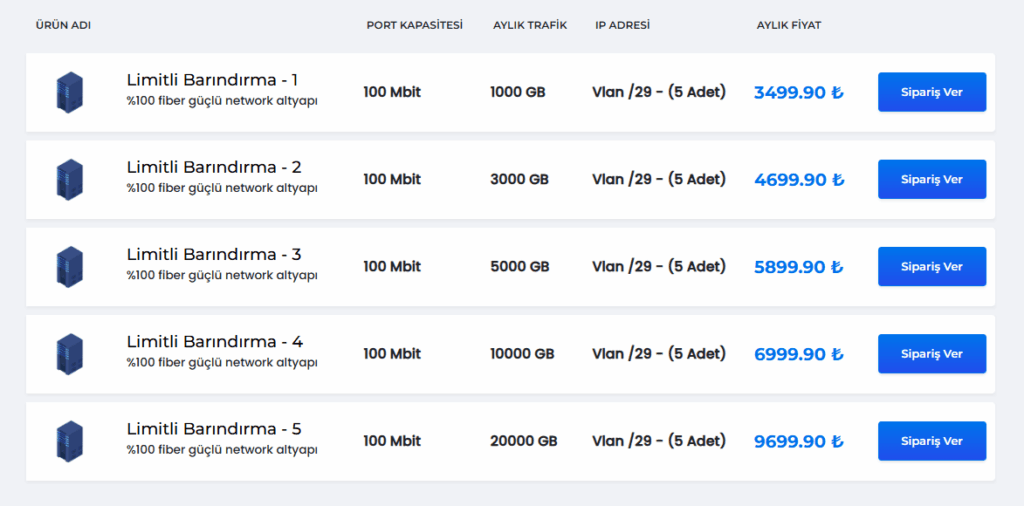Screen dimensions: 1024x506
Task: Select the Limitli Barındırma - 3 product name
Action: pyautogui.click(x=213, y=254)
